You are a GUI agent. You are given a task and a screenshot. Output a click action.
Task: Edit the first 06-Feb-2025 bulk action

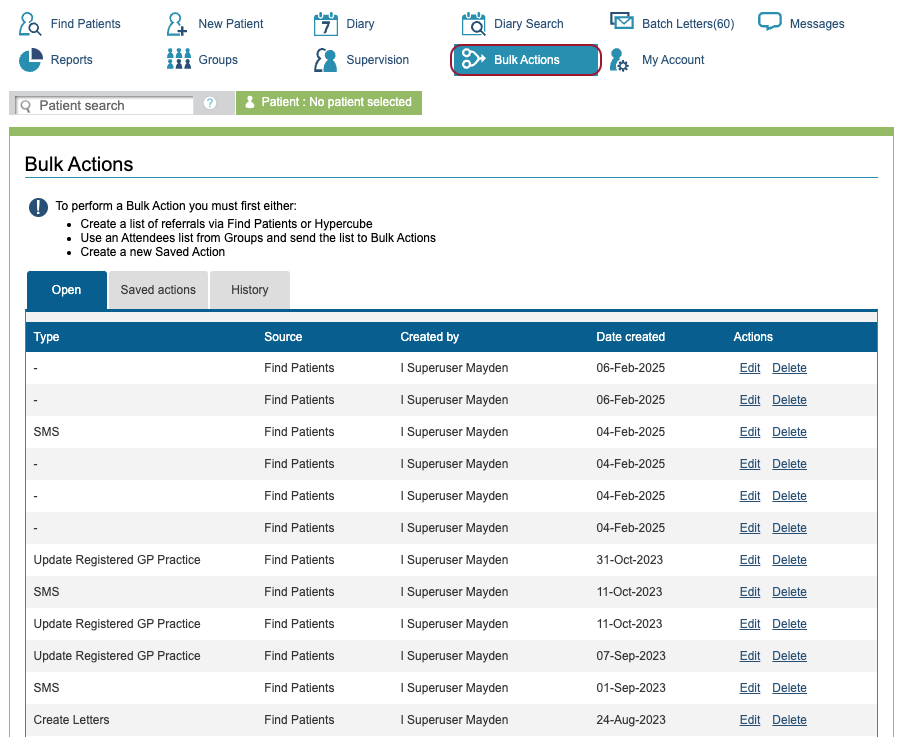point(749,368)
